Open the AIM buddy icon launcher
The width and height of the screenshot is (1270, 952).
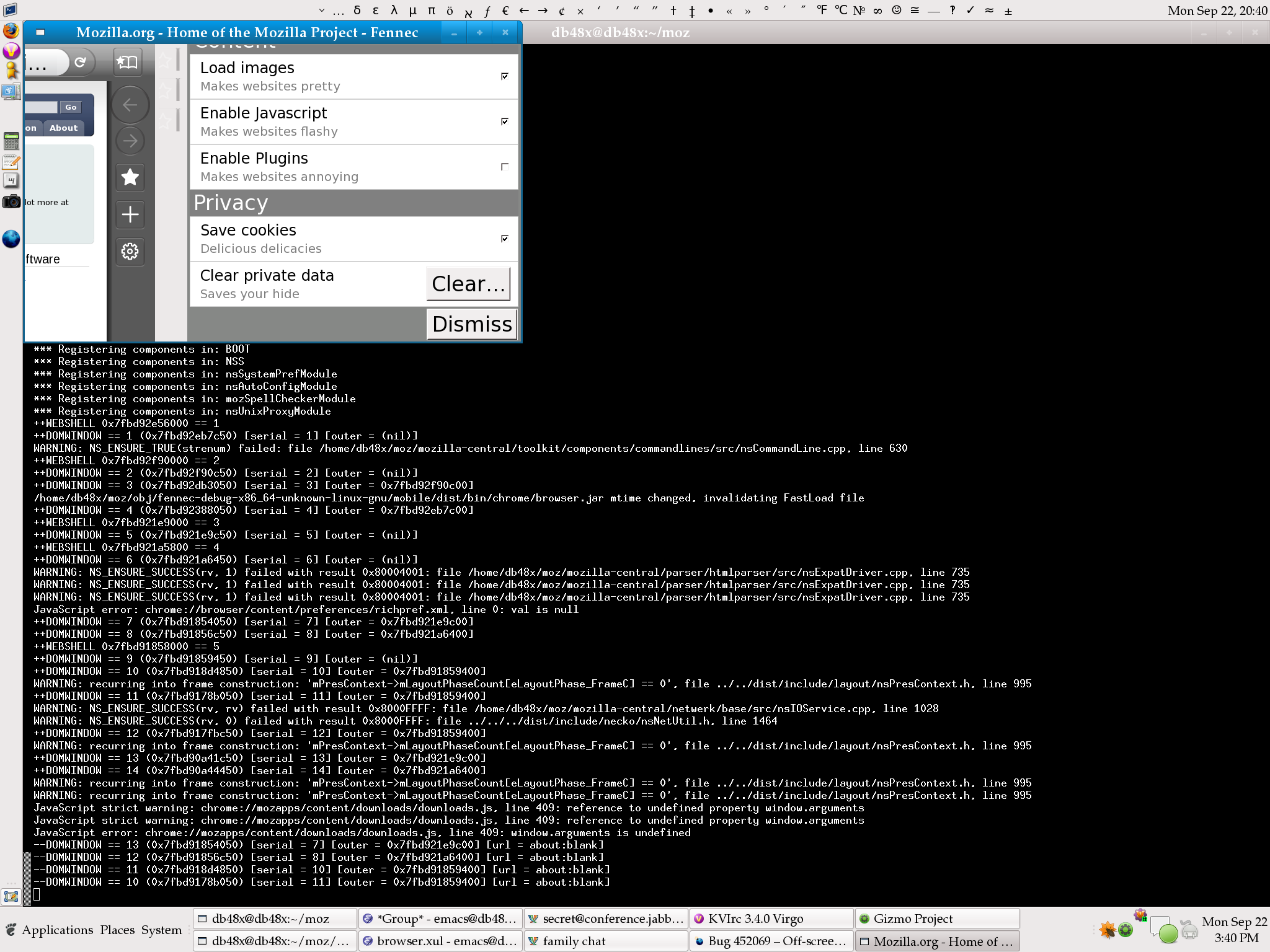pyautogui.click(x=11, y=71)
